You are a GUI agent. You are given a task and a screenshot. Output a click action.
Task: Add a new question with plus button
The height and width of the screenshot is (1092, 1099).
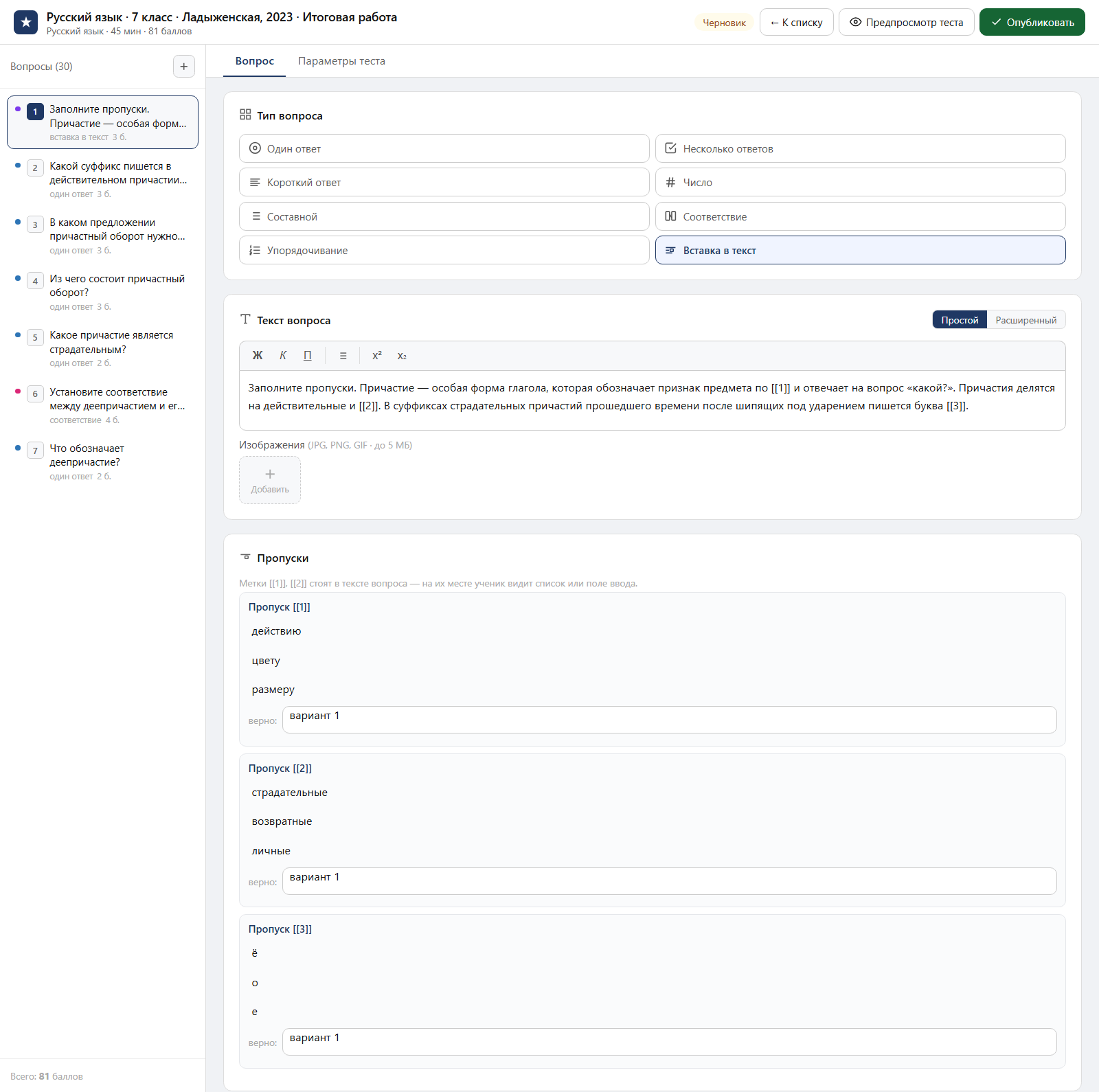click(x=184, y=67)
